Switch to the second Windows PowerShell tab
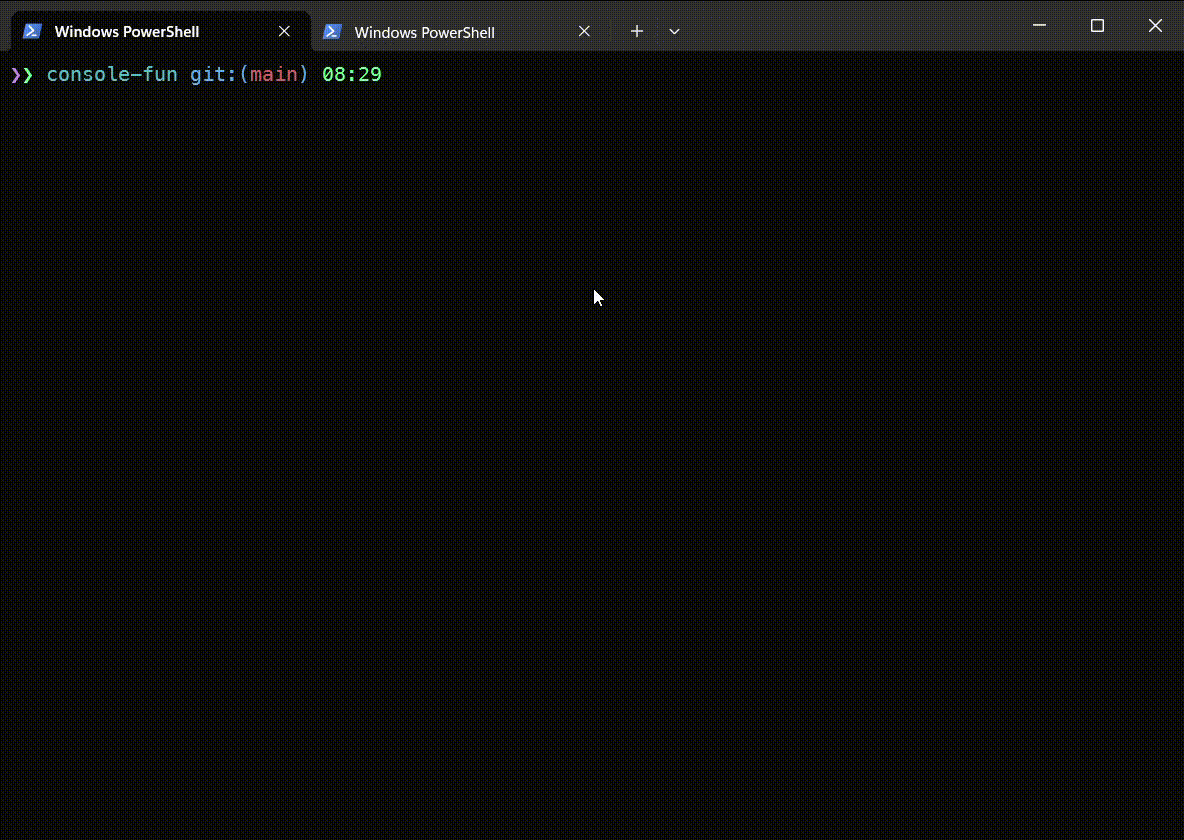The width and height of the screenshot is (1184, 840). (461, 32)
